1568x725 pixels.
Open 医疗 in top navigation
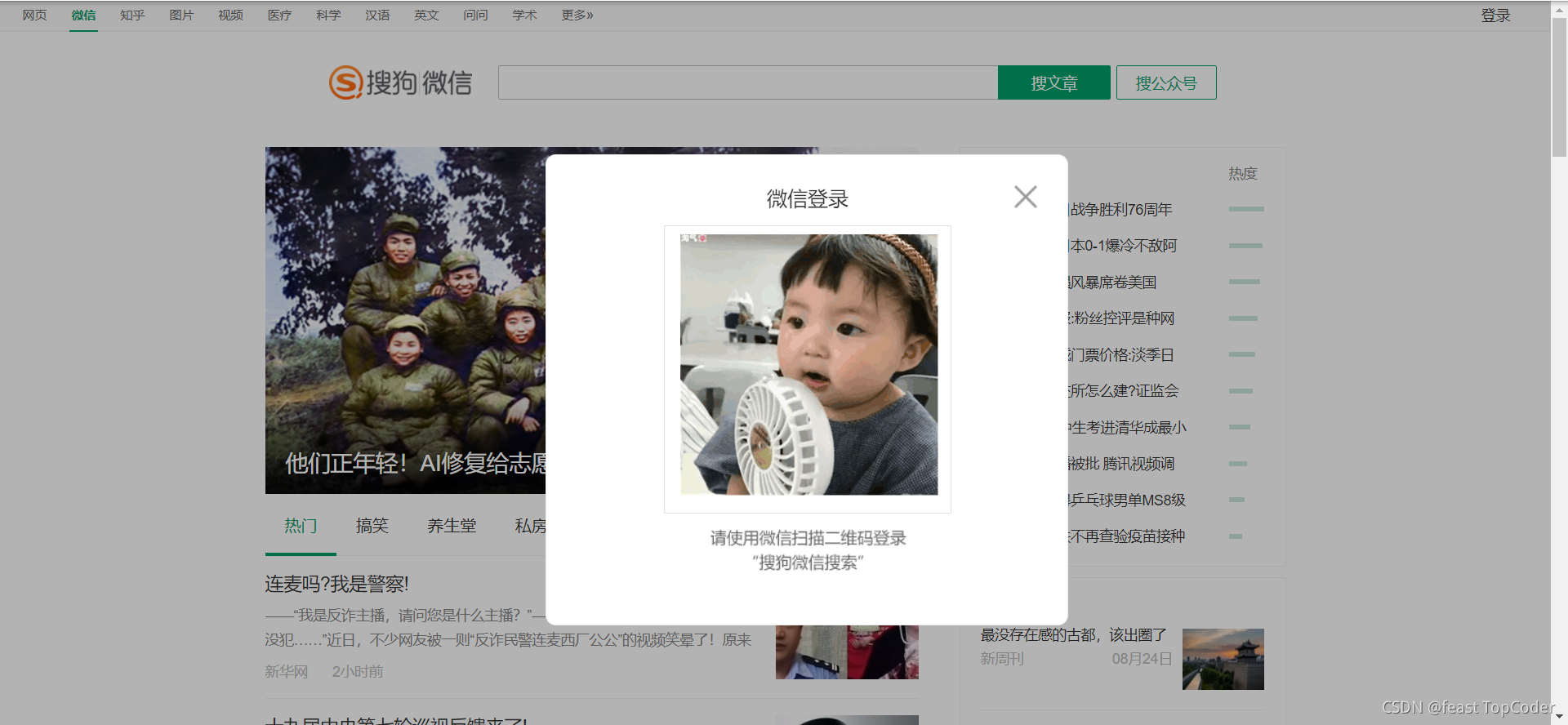click(279, 15)
